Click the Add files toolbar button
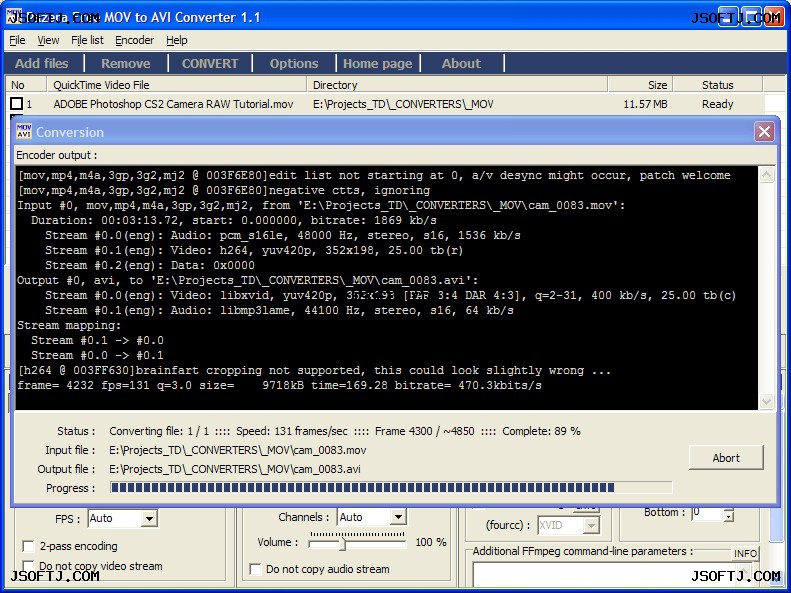Screen dimensions: 791x593 [42, 64]
